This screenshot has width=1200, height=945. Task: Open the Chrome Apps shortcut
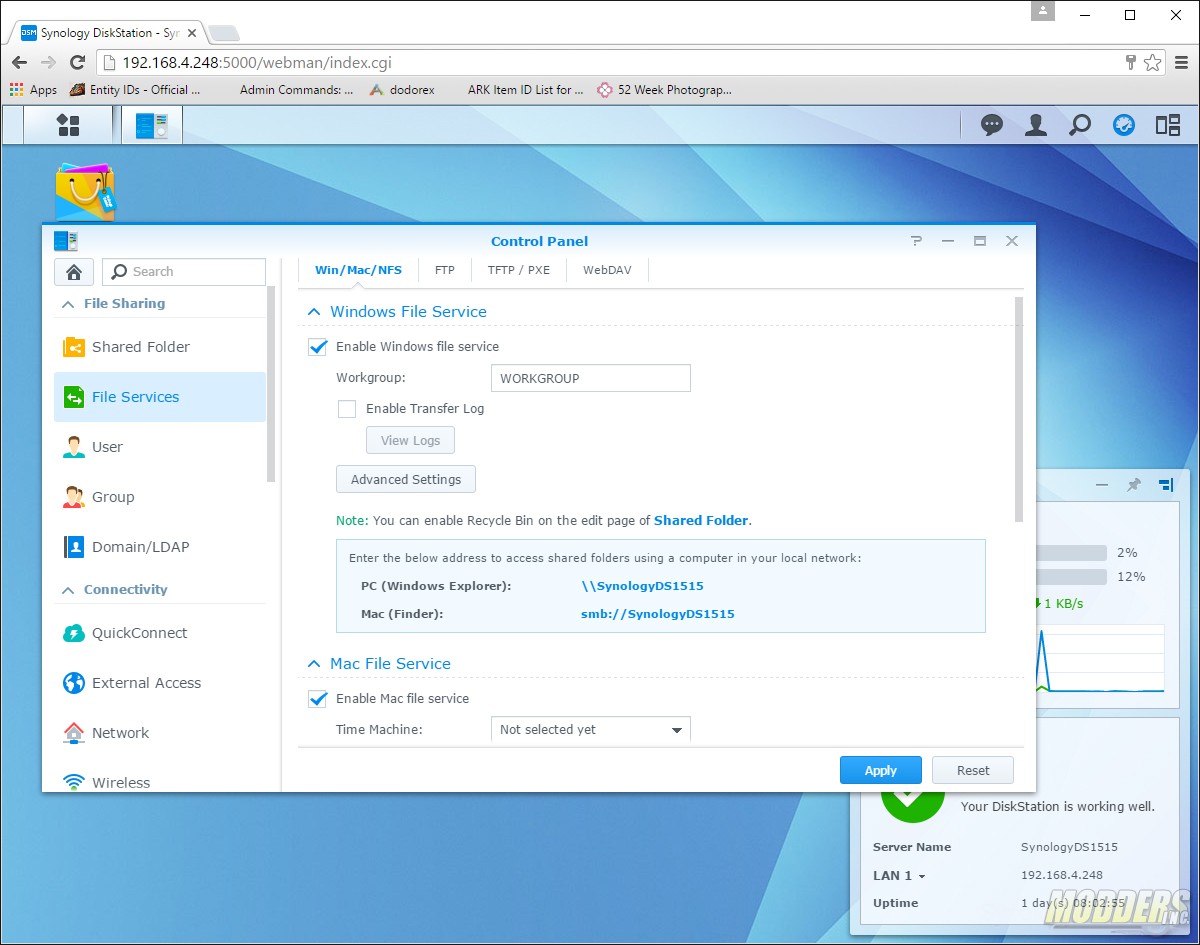coord(33,89)
